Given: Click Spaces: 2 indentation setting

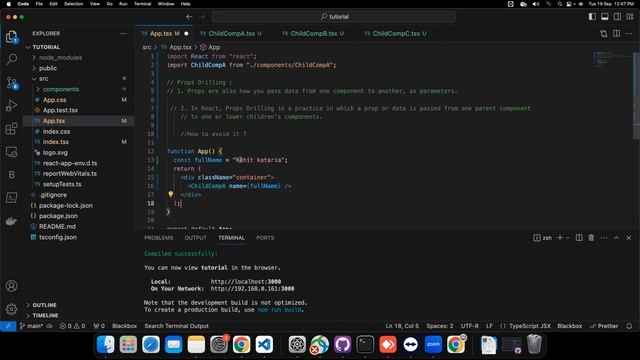Looking at the screenshot, I should tap(440, 326).
